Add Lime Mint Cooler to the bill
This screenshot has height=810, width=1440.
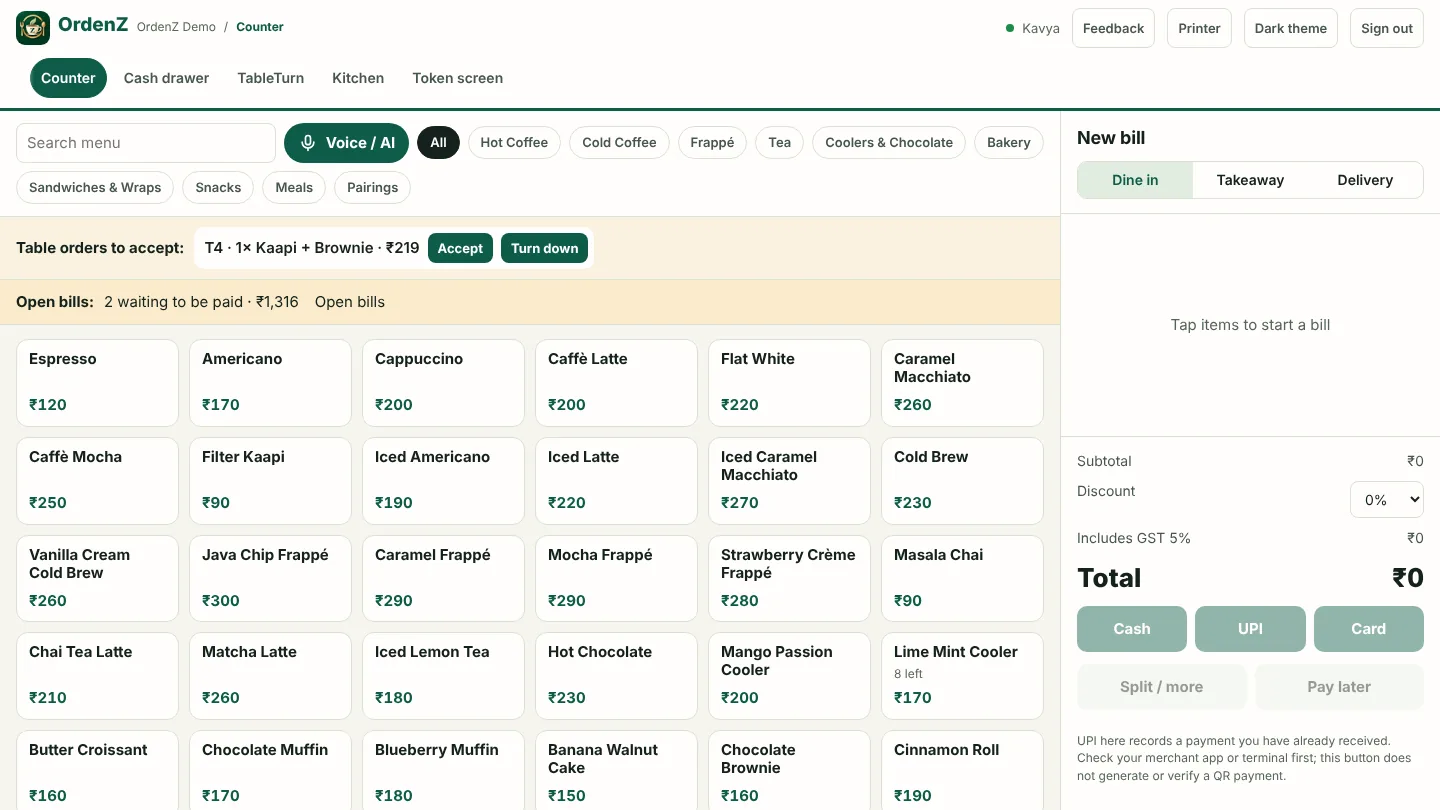click(962, 676)
